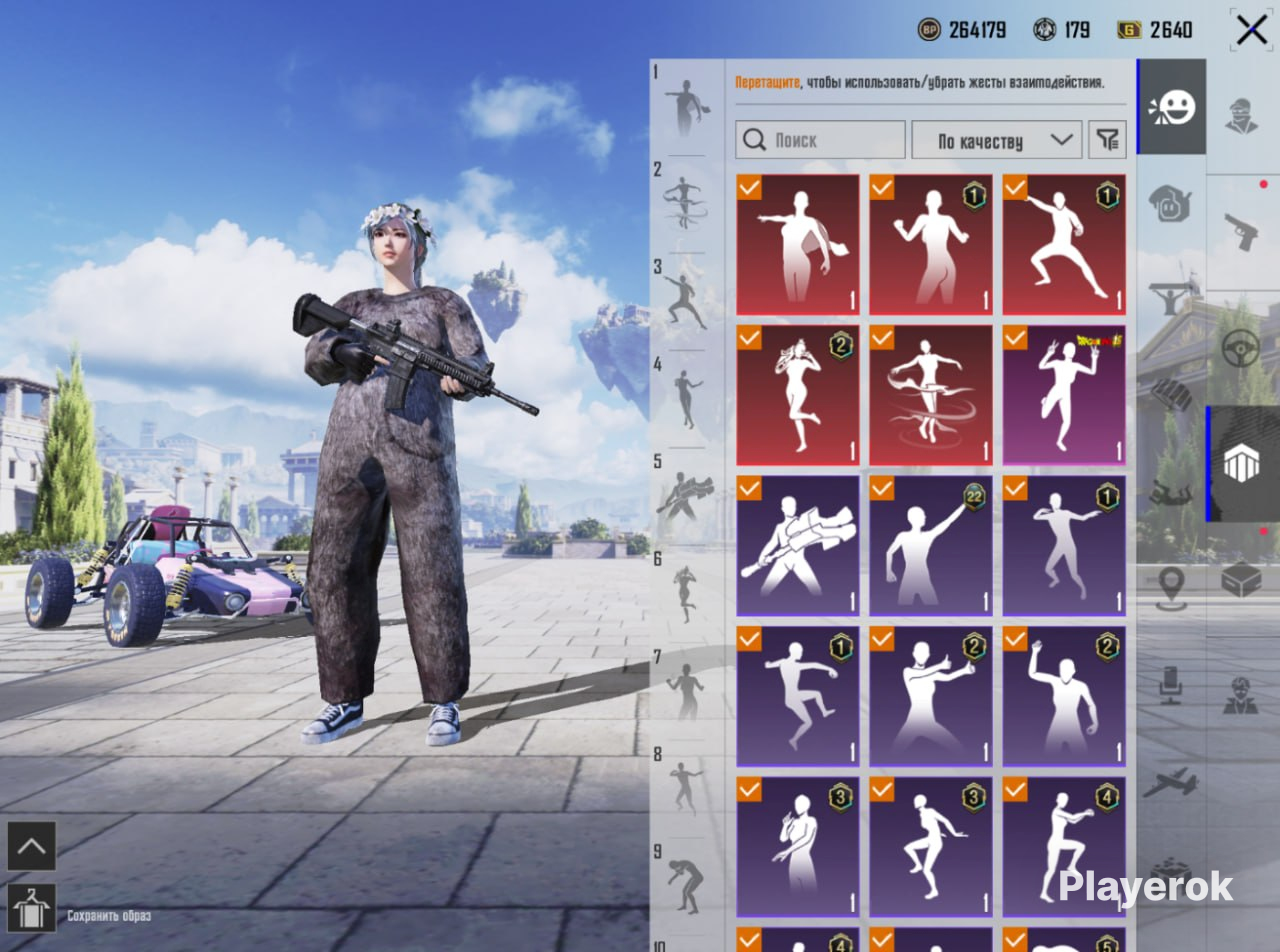Click the hanger save outfit icon
Viewport: 1280px width, 952px height.
(x=32, y=907)
